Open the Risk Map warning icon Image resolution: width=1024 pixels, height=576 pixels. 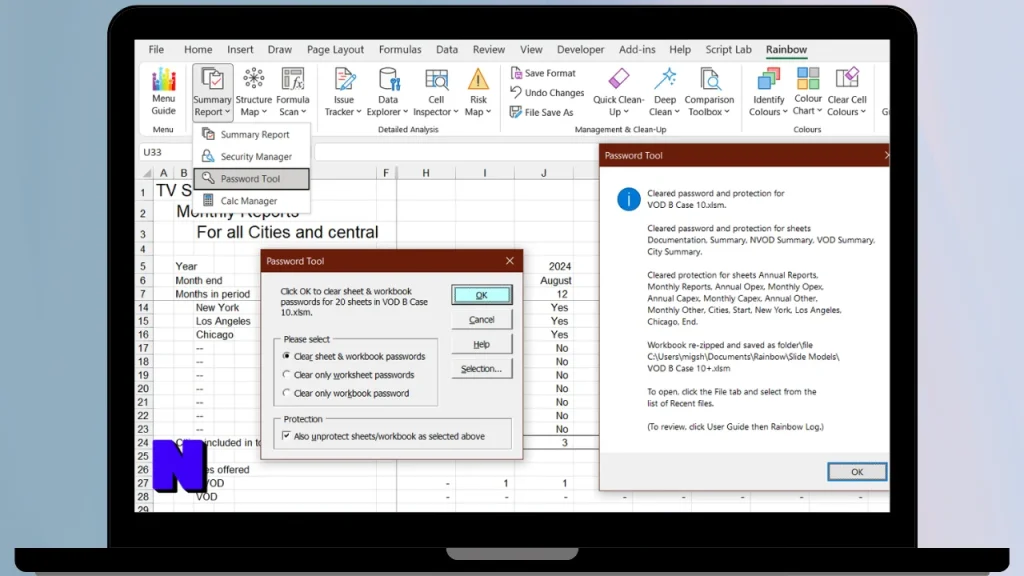coord(478,80)
